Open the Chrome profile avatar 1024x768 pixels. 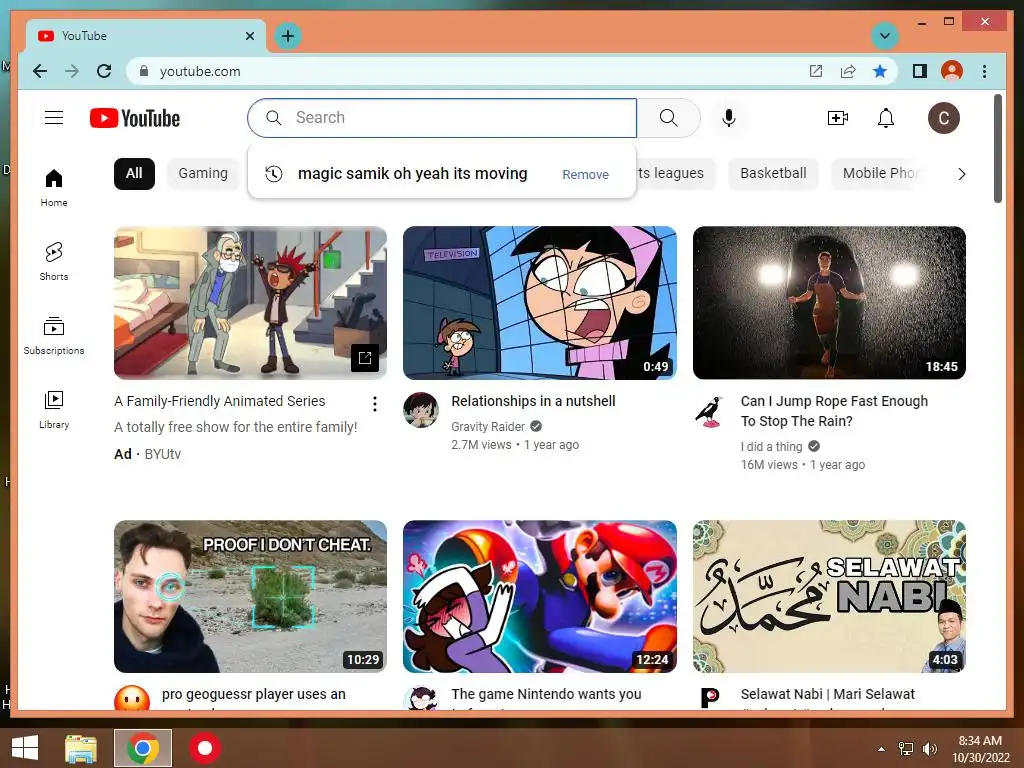click(952, 71)
